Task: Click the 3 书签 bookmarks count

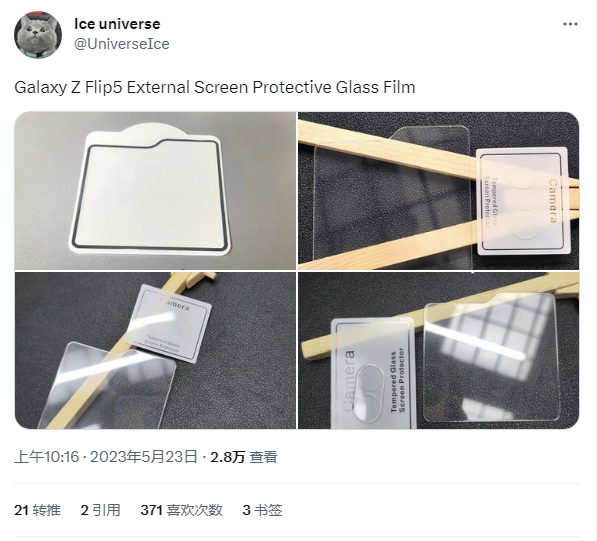Action: [262, 510]
